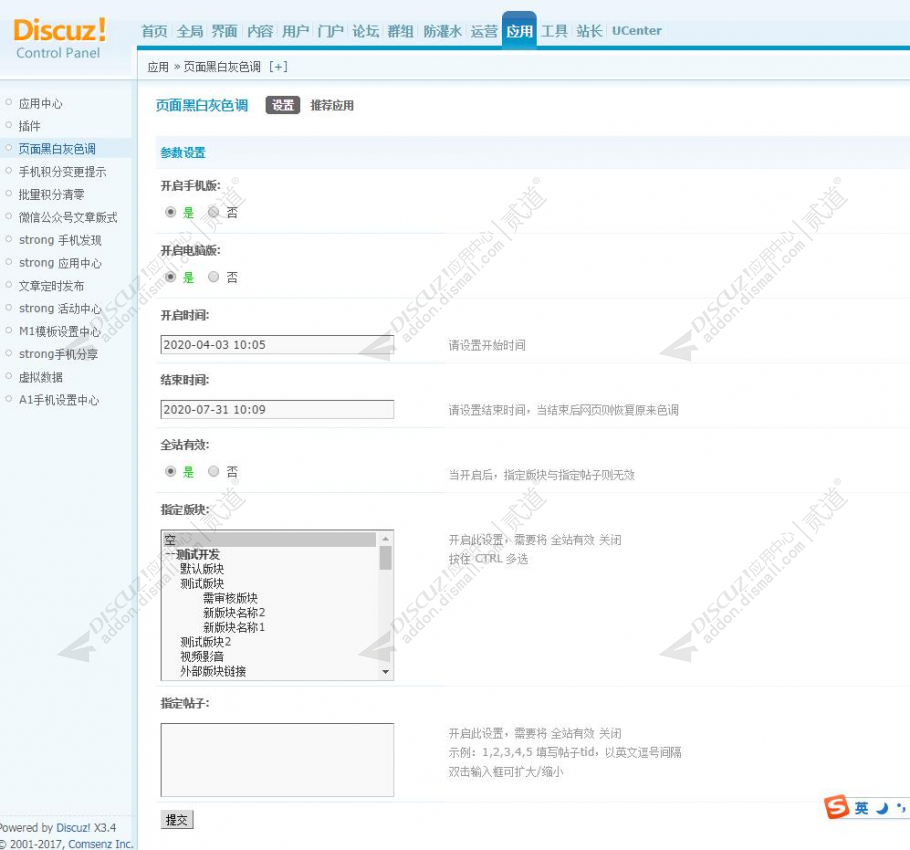Click the Discuz! link in the footer
Screen dimensions: 910x850
(73, 827)
